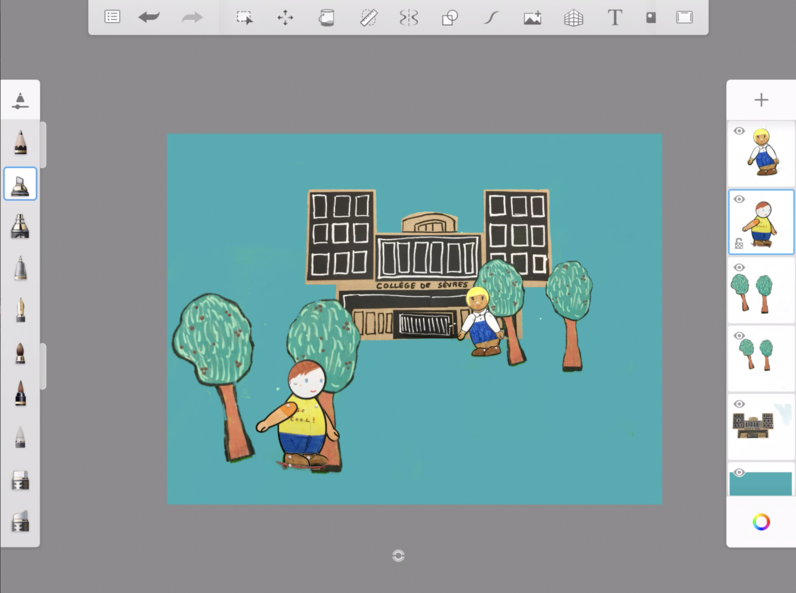Hide the red-haired character layer
796x593 pixels.
click(x=739, y=199)
